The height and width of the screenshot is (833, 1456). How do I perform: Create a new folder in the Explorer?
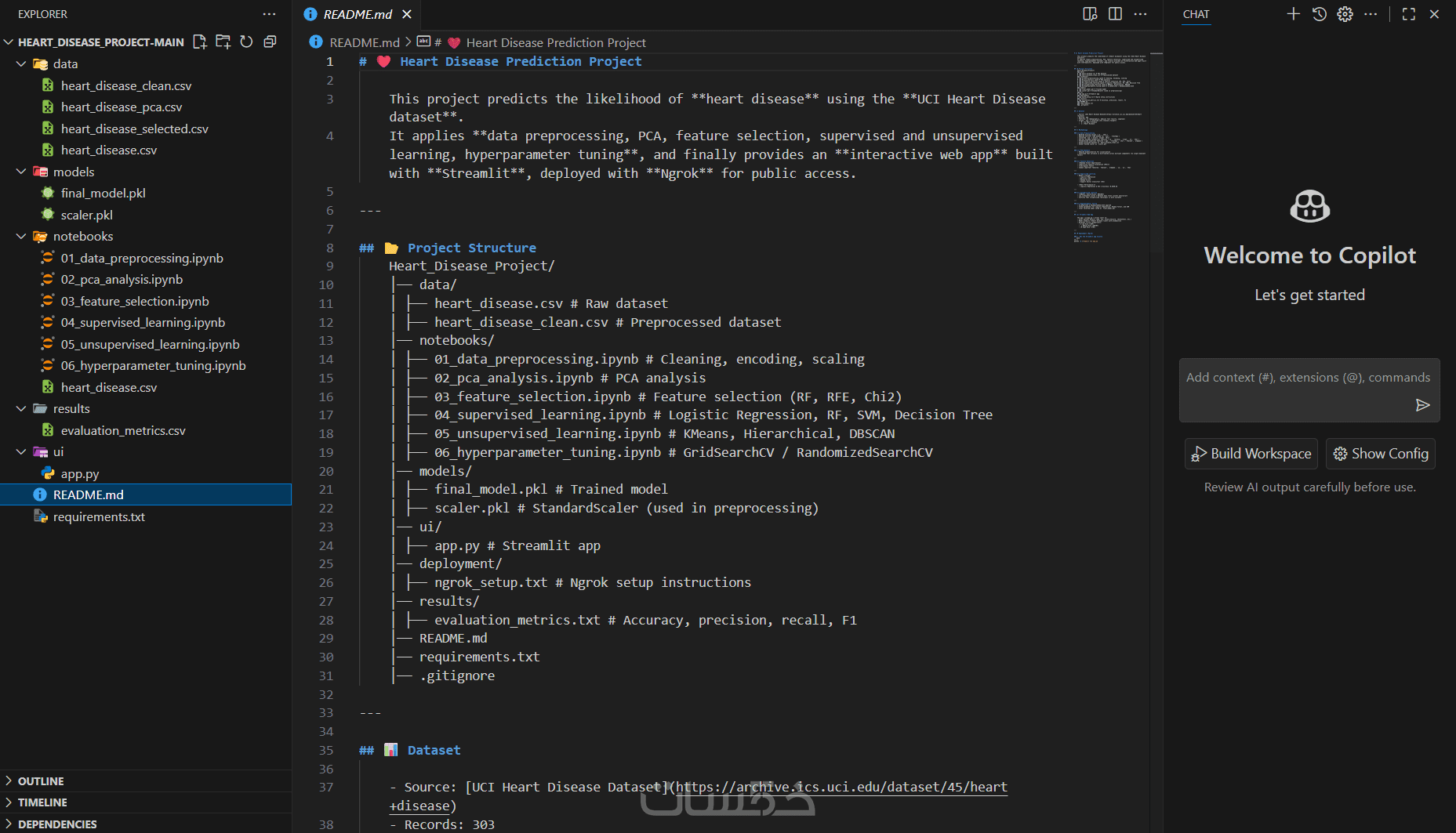point(223,42)
